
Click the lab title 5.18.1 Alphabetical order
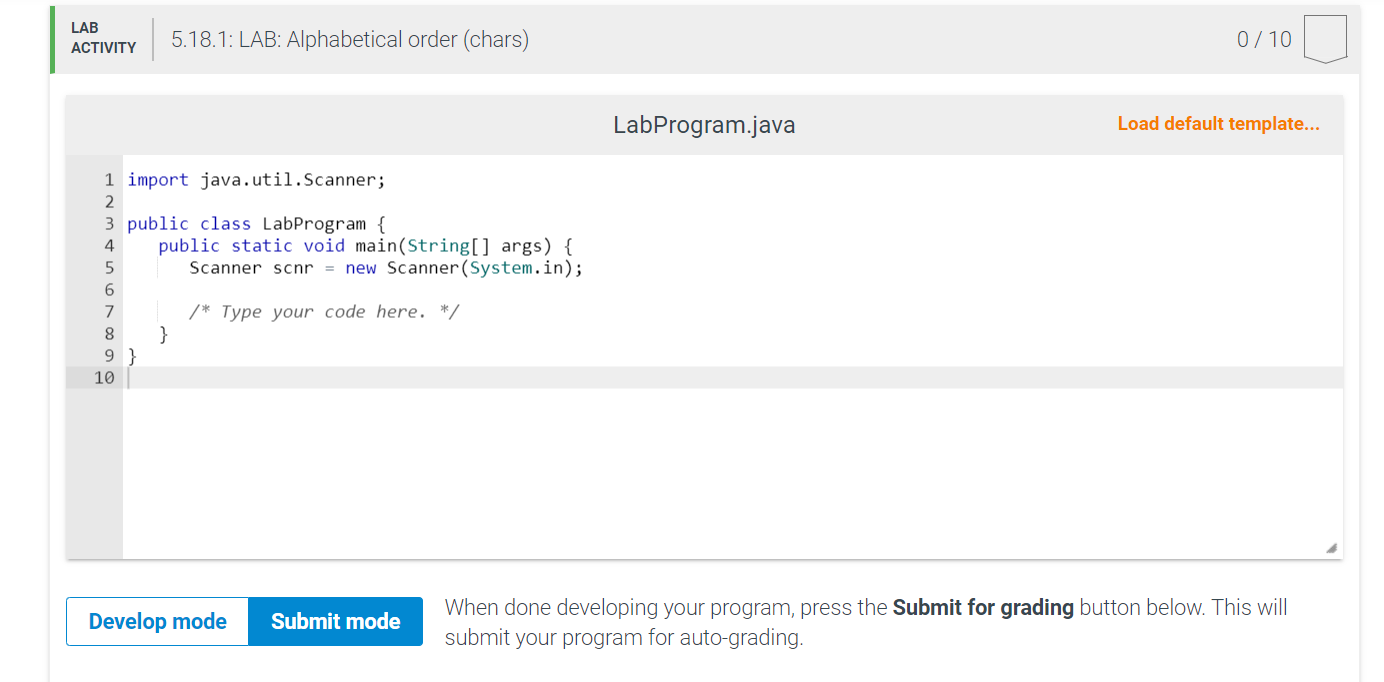[348, 39]
